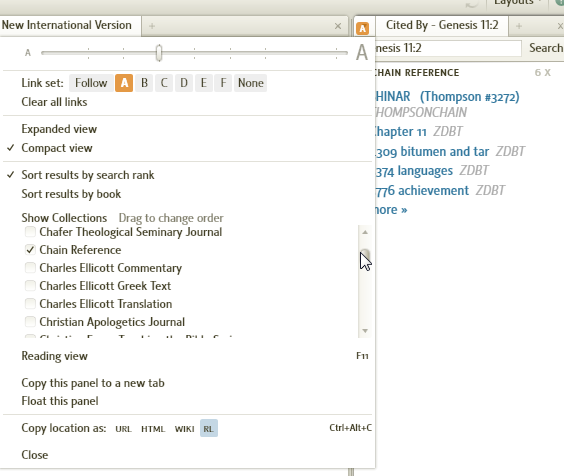Click the Search button in Cited By panel

[x=546, y=48]
